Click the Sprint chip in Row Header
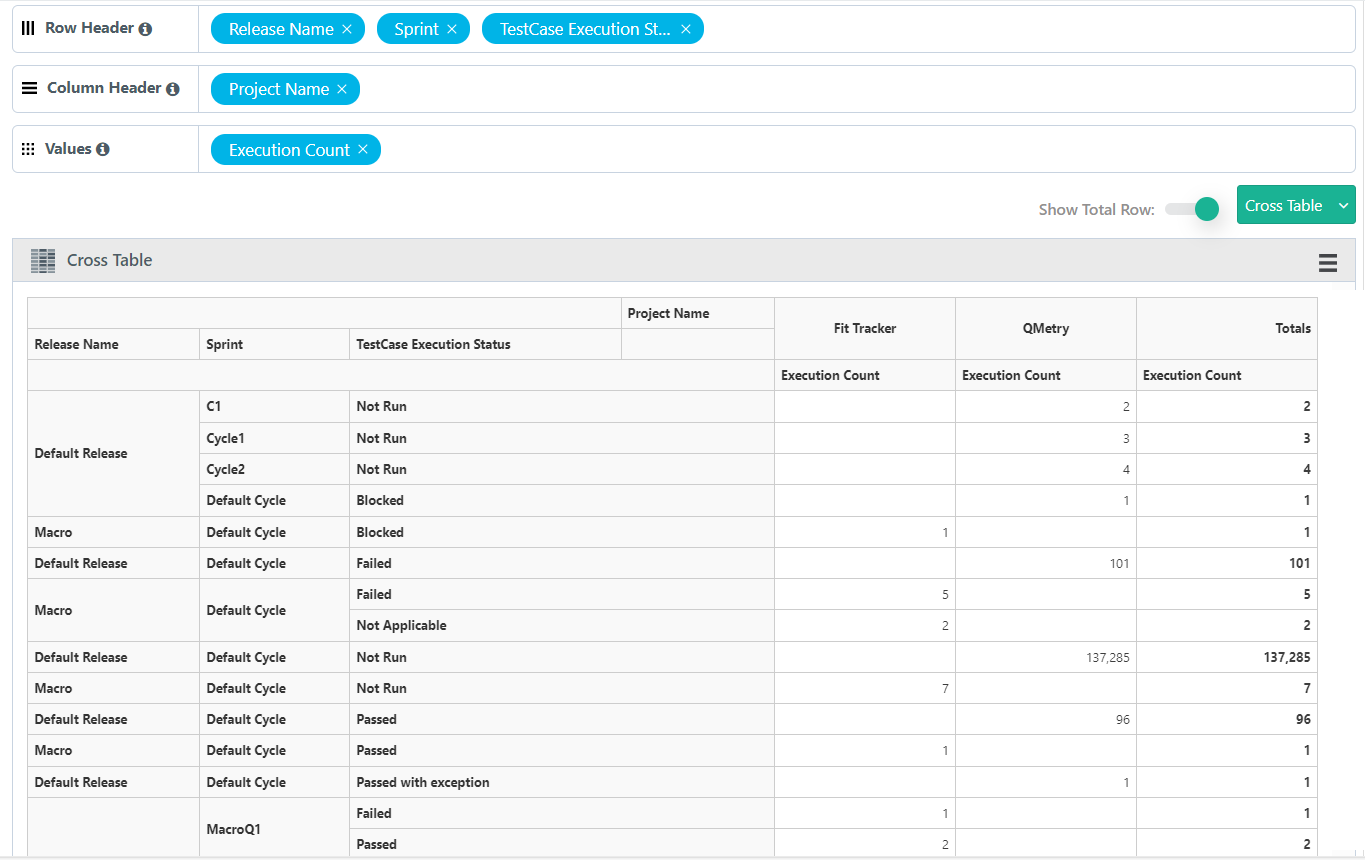The height and width of the screenshot is (860, 1365). pyautogui.click(x=416, y=29)
